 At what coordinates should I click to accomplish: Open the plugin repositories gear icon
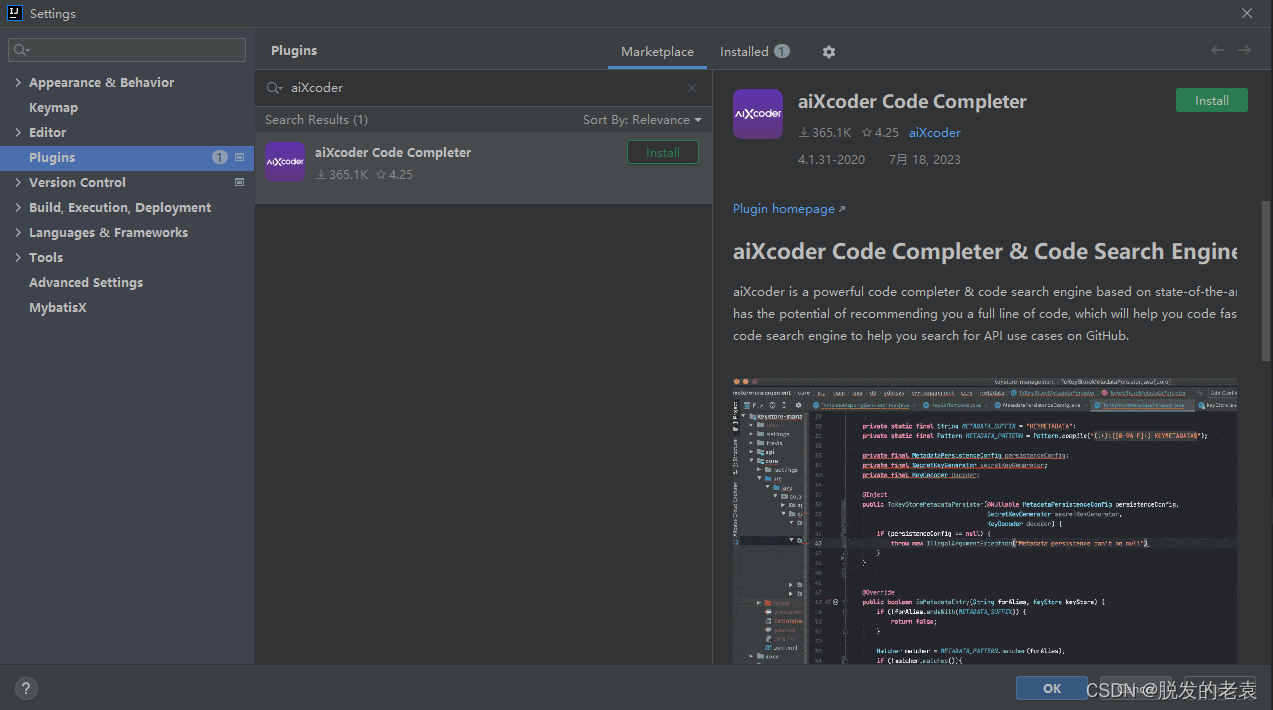pyautogui.click(x=828, y=51)
